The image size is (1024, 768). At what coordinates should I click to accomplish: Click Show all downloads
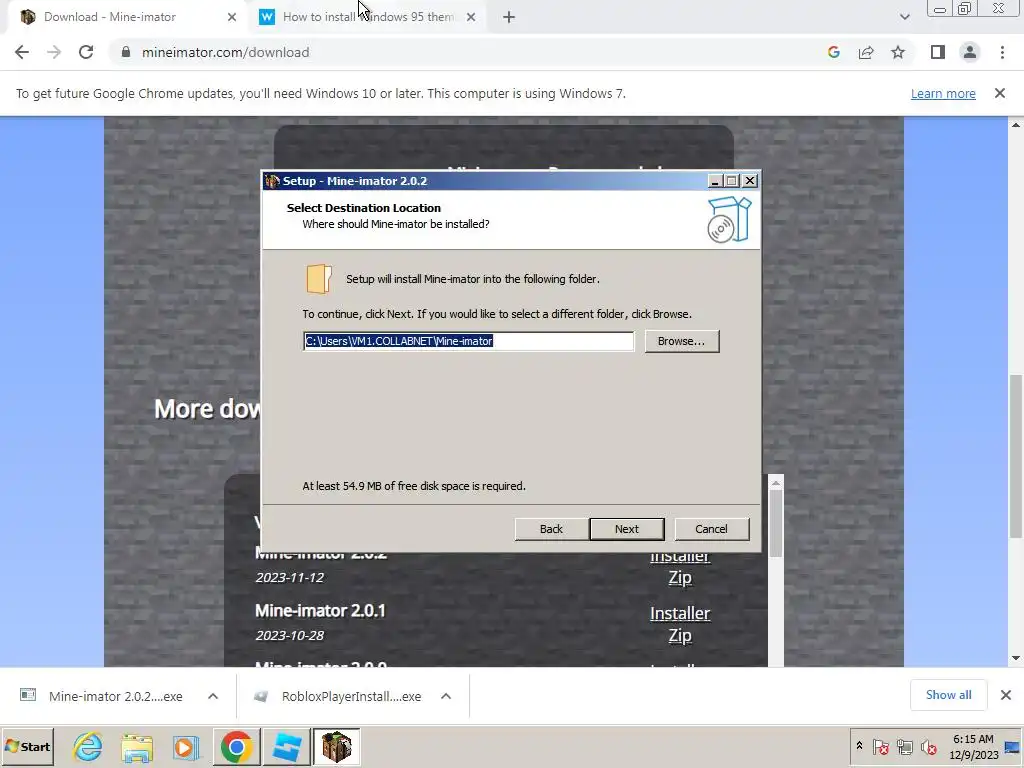pos(948,695)
